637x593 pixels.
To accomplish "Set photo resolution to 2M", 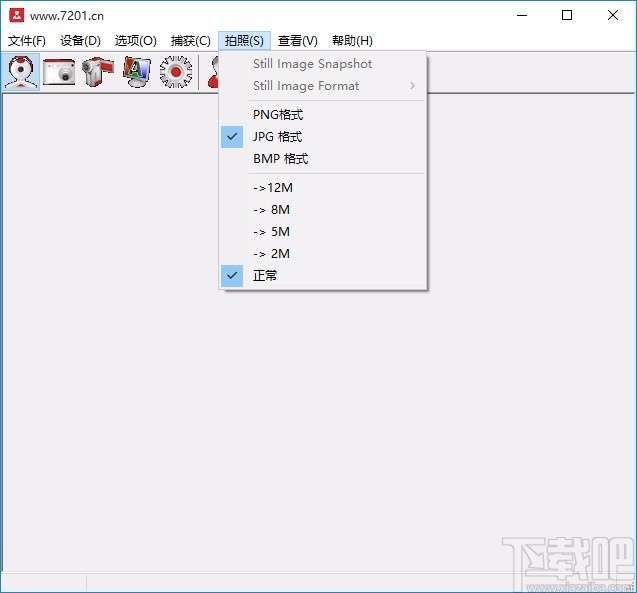I will click(323, 253).
